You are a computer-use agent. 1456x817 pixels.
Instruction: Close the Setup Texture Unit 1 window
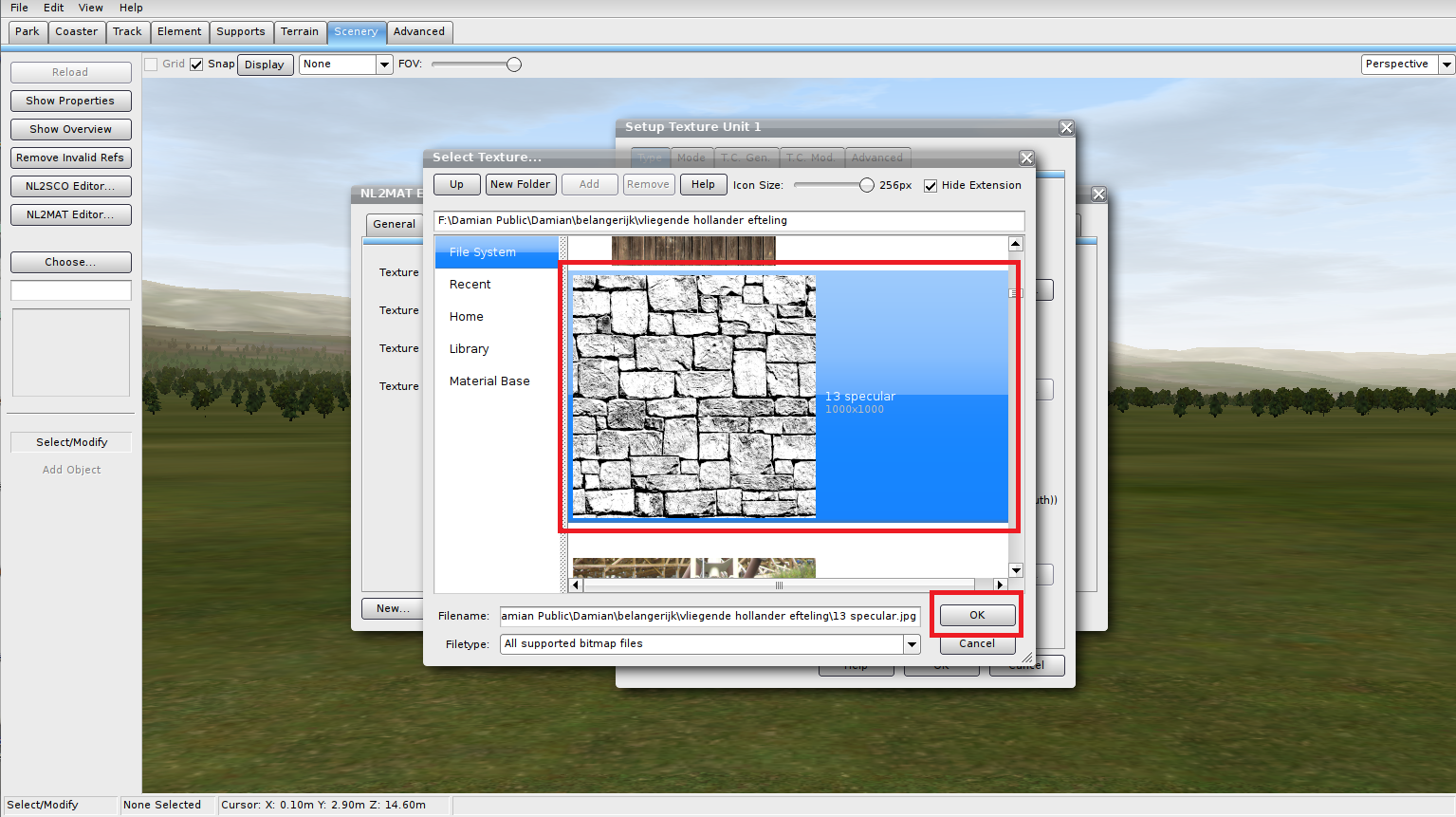(x=1066, y=127)
